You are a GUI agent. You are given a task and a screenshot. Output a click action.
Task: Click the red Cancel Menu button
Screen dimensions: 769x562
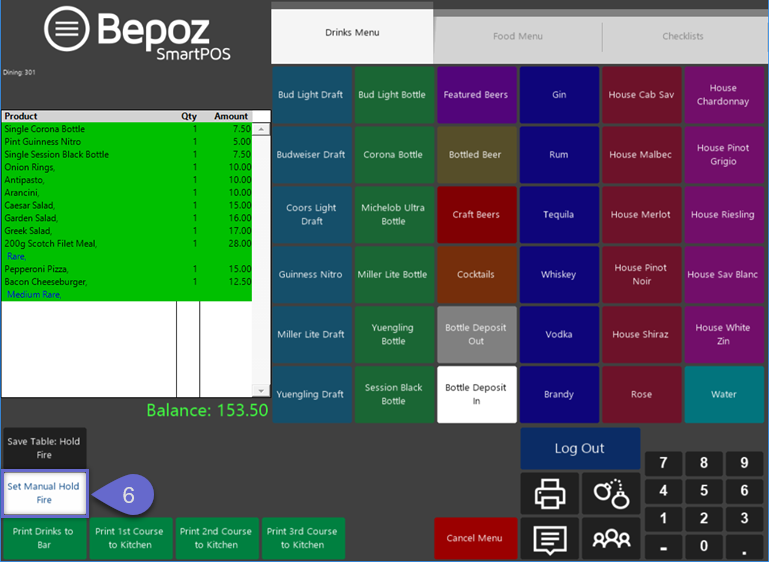click(x=475, y=538)
